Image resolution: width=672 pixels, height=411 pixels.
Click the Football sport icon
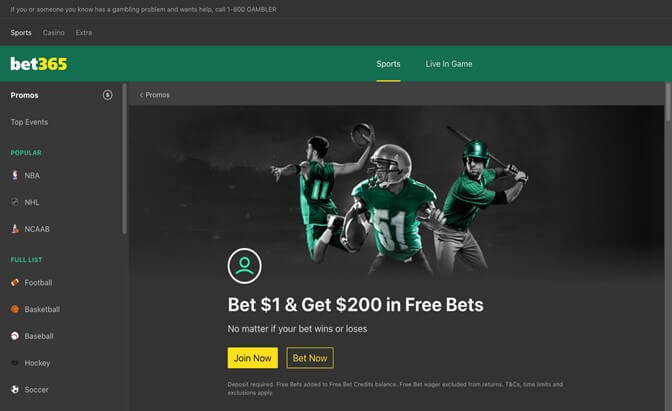tap(15, 282)
